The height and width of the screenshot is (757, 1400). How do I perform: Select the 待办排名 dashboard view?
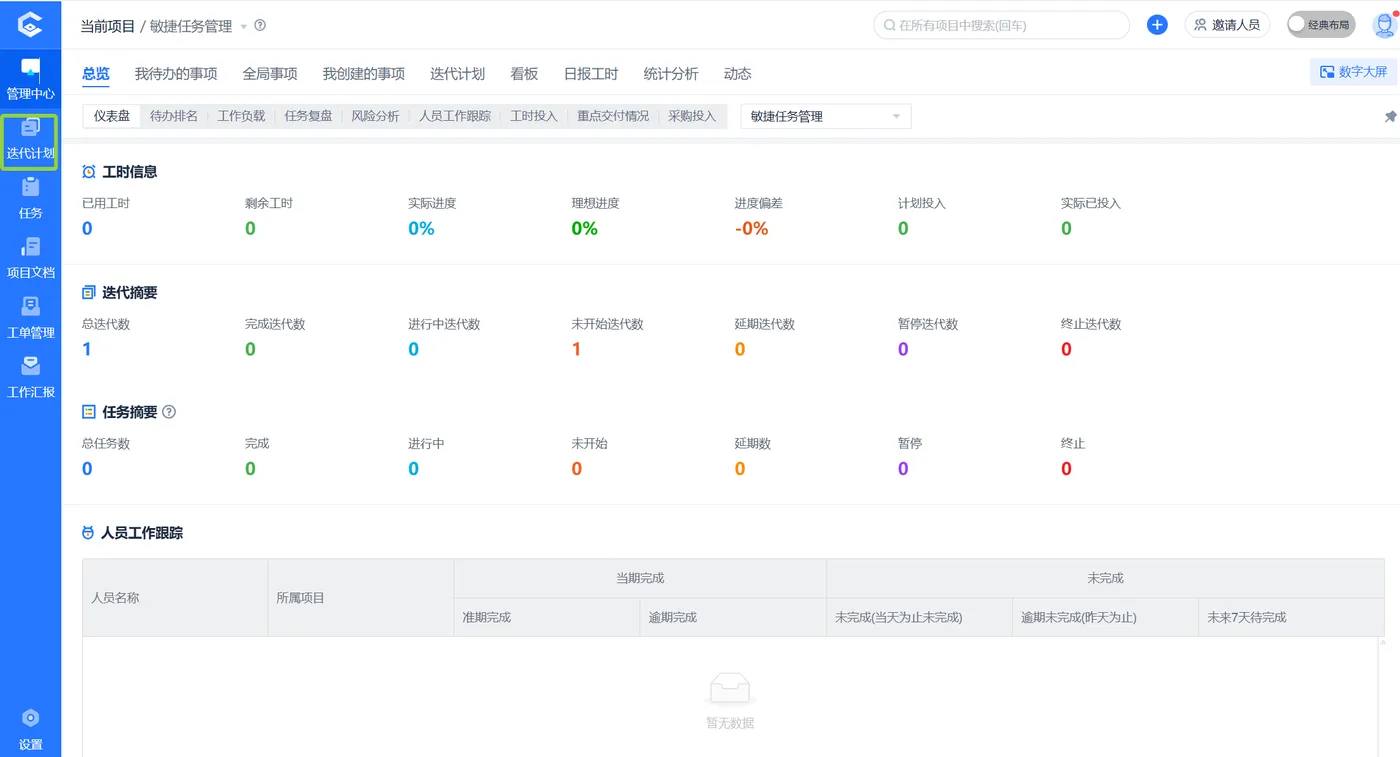tap(176, 116)
